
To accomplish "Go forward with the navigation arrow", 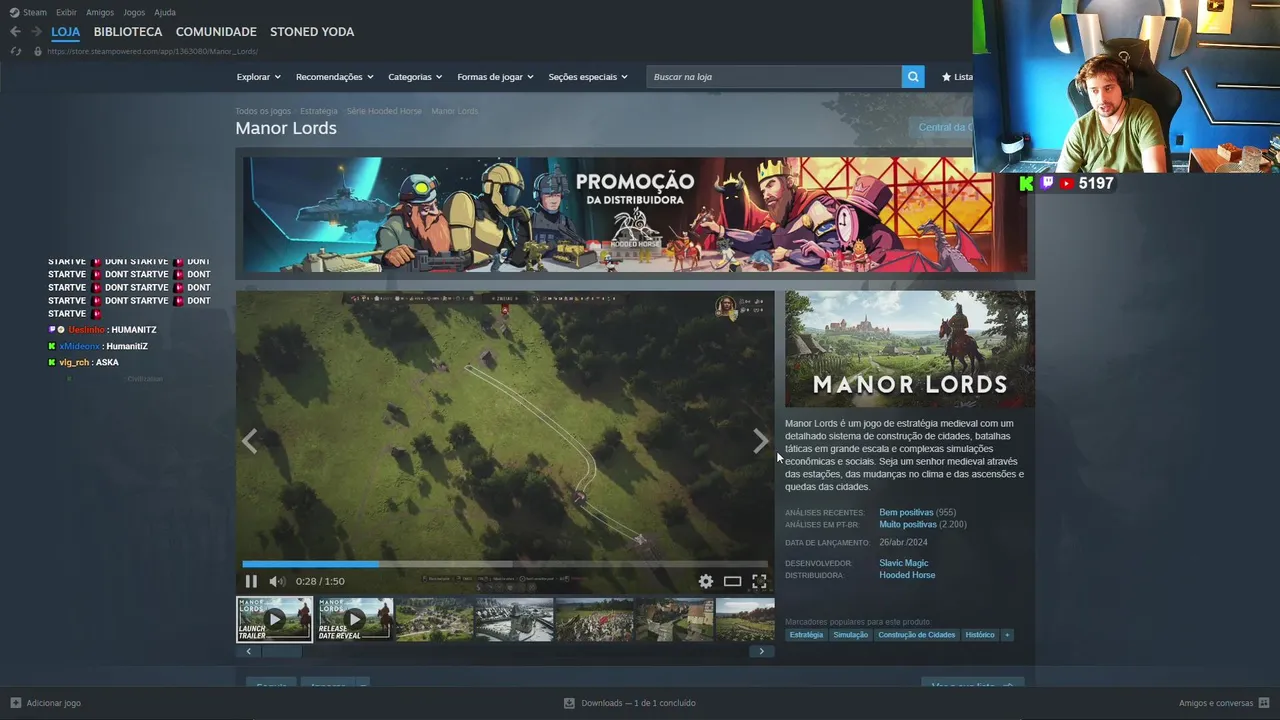I will click(36, 32).
